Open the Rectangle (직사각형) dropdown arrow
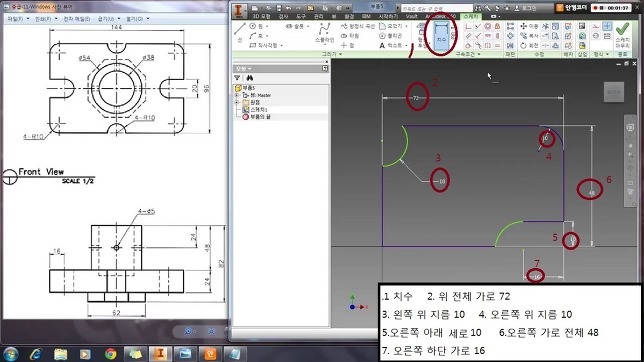The width and height of the screenshot is (644, 362). [x=282, y=45]
